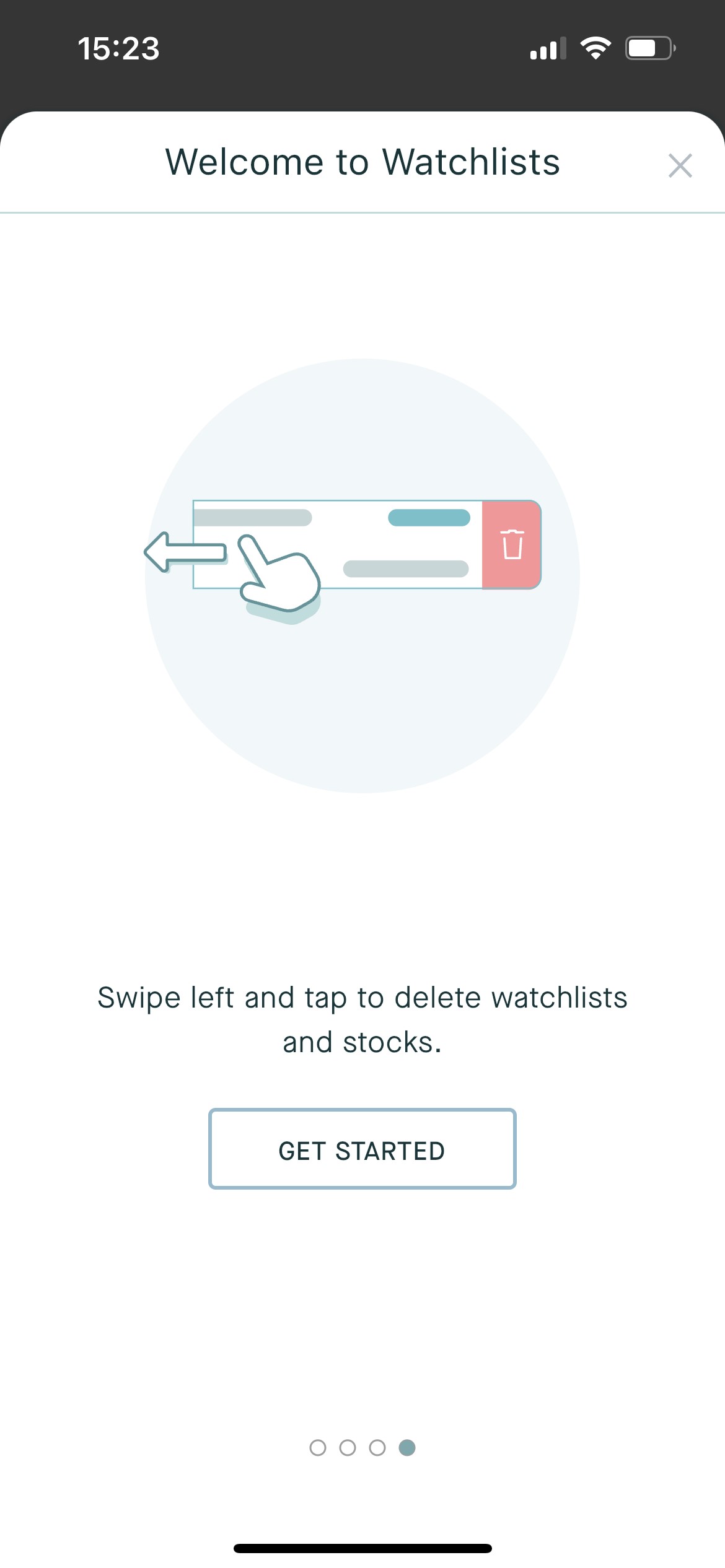Tap the Wi-Fi status icon
Image resolution: width=725 pixels, height=1568 pixels.
pos(595,48)
